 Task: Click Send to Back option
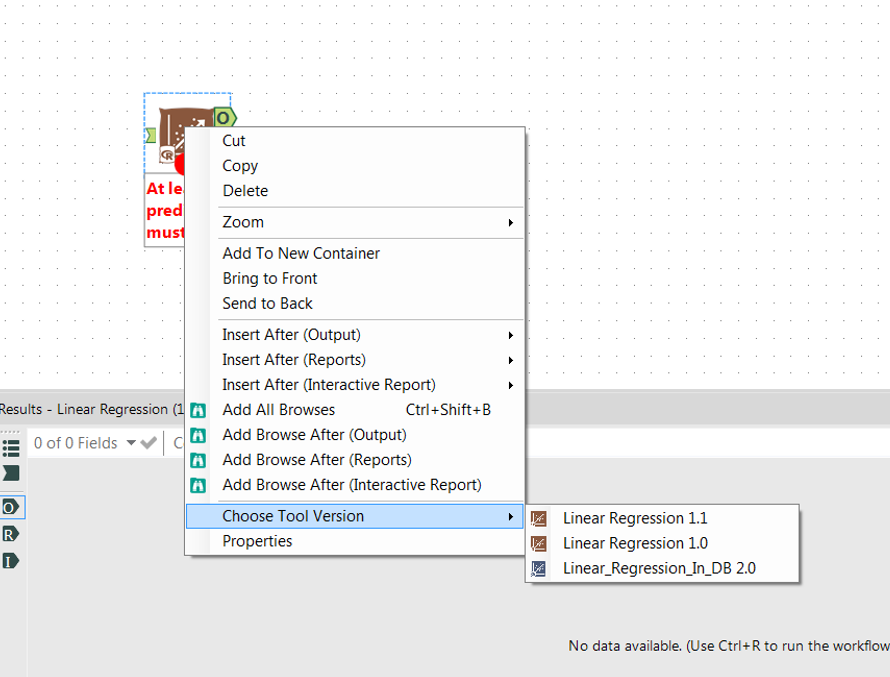click(267, 303)
